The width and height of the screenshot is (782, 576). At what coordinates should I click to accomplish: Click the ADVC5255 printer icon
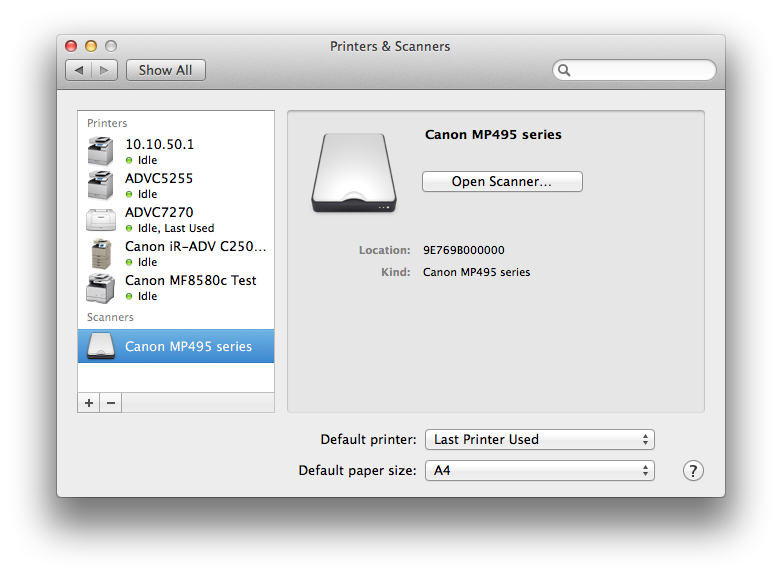[x=101, y=185]
